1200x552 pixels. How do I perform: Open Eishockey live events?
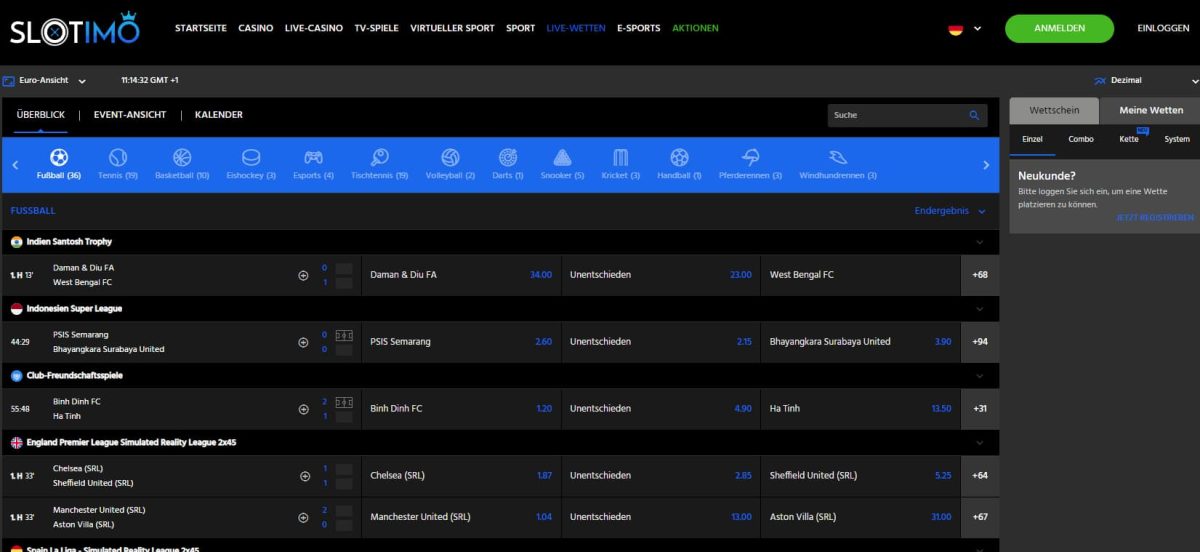click(x=250, y=158)
